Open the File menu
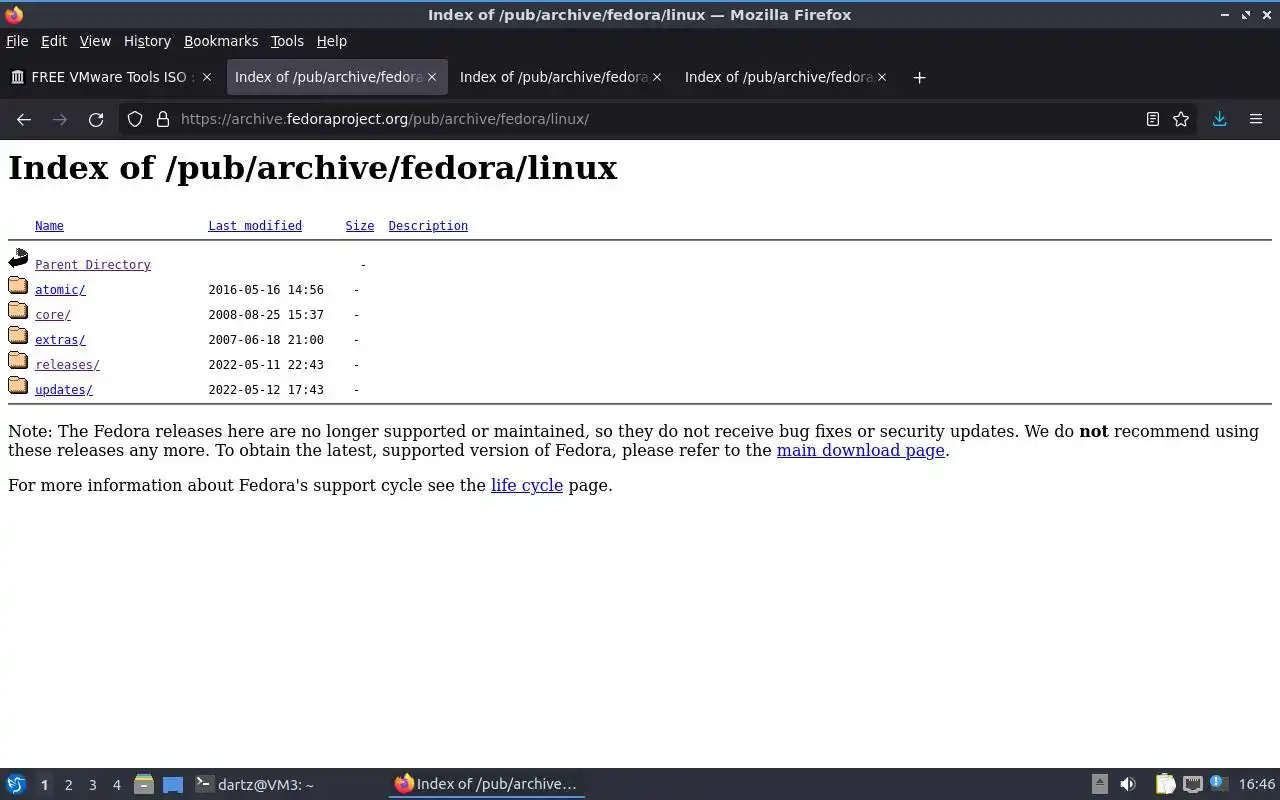The height and width of the screenshot is (800, 1280). click(17, 41)
